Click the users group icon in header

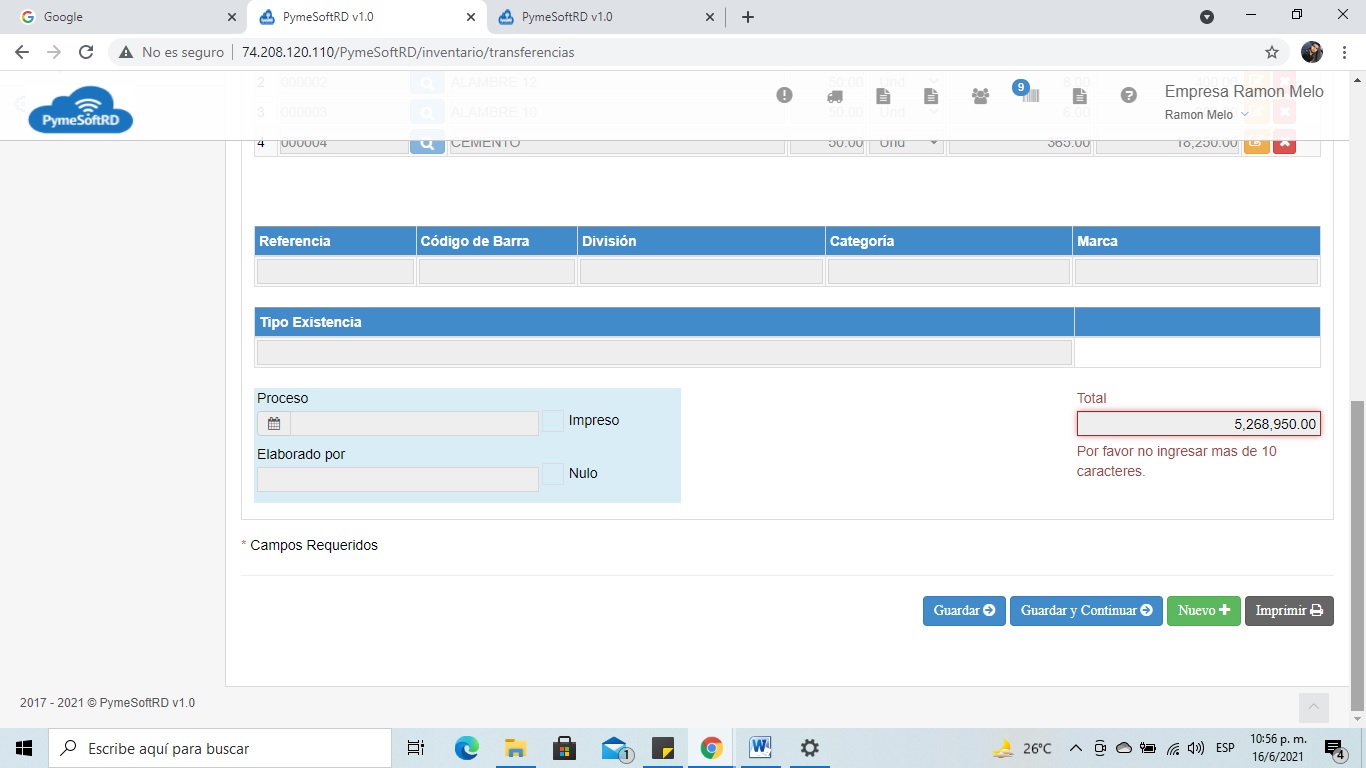980,96
